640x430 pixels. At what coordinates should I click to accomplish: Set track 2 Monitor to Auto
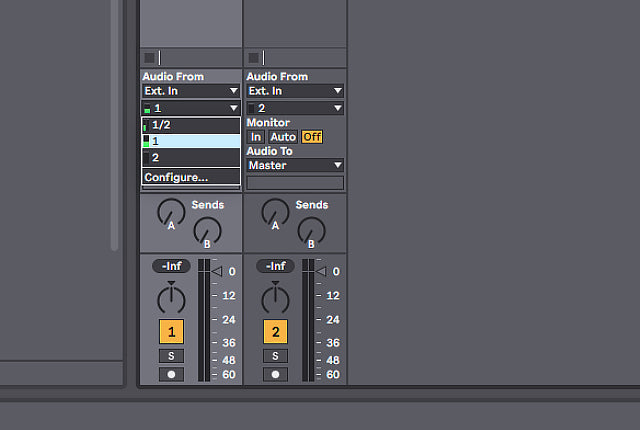(x=283, y=137)
